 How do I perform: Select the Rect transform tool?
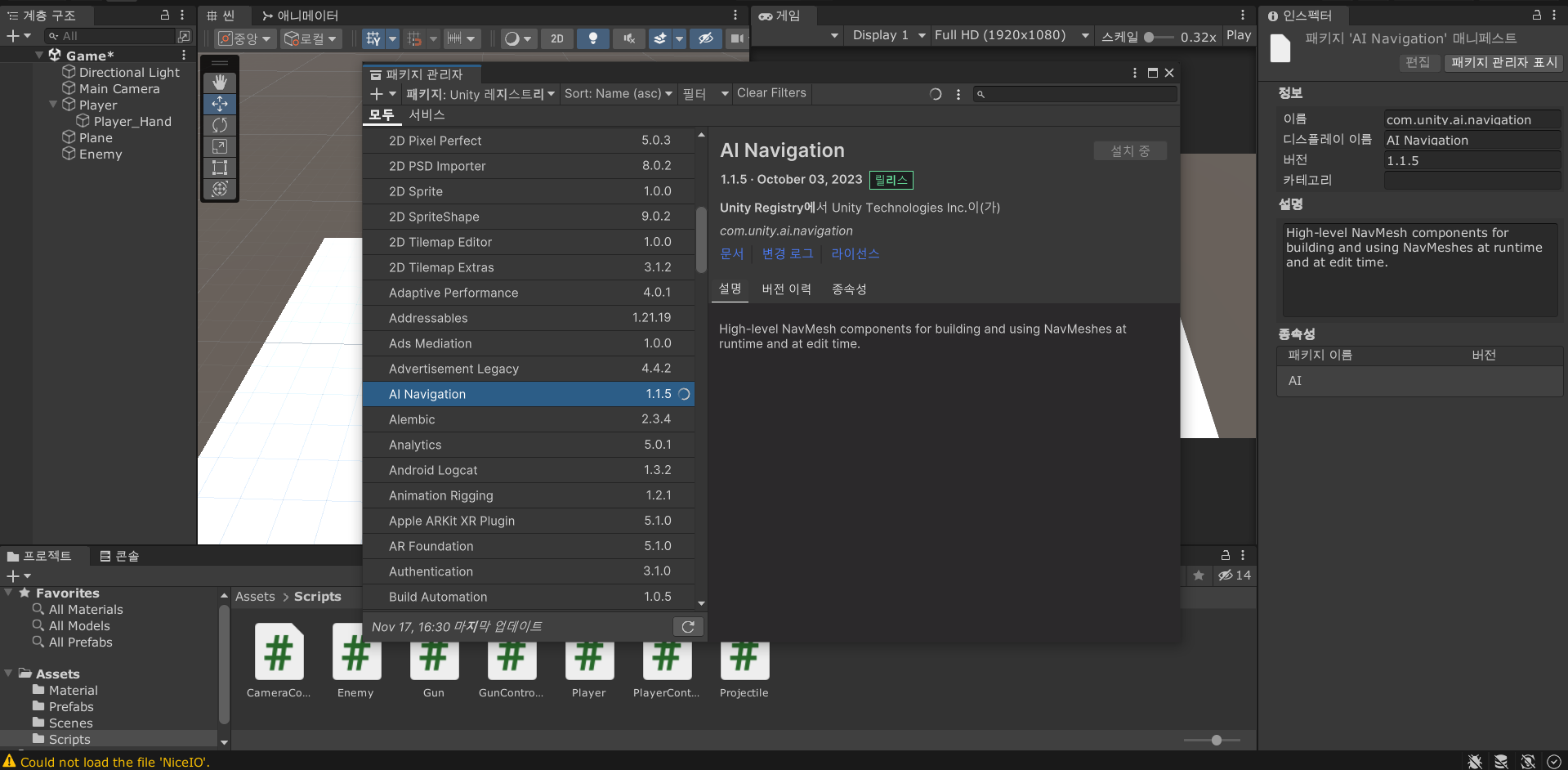coord(220,168)
